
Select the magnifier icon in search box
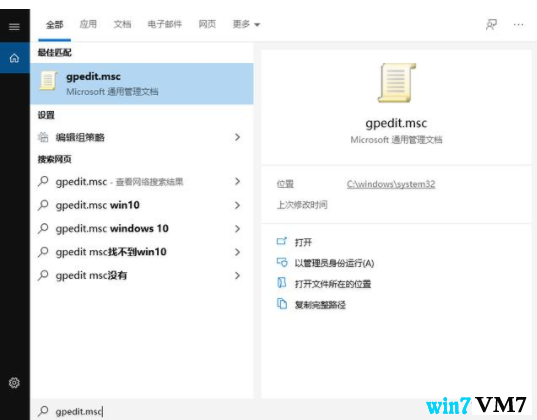pos(43,411)
